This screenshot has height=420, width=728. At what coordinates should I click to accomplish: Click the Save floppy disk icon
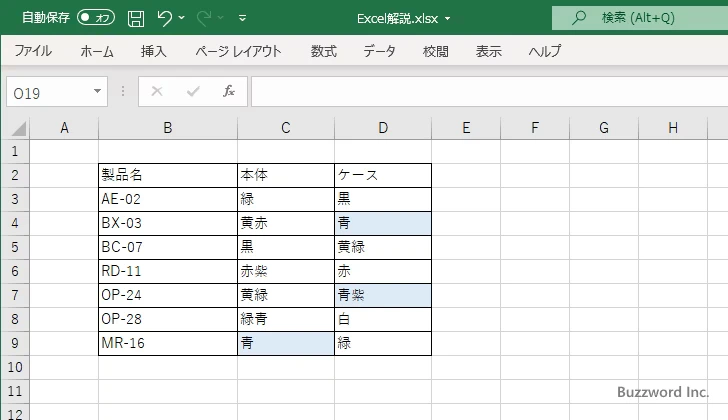point(136,18)
